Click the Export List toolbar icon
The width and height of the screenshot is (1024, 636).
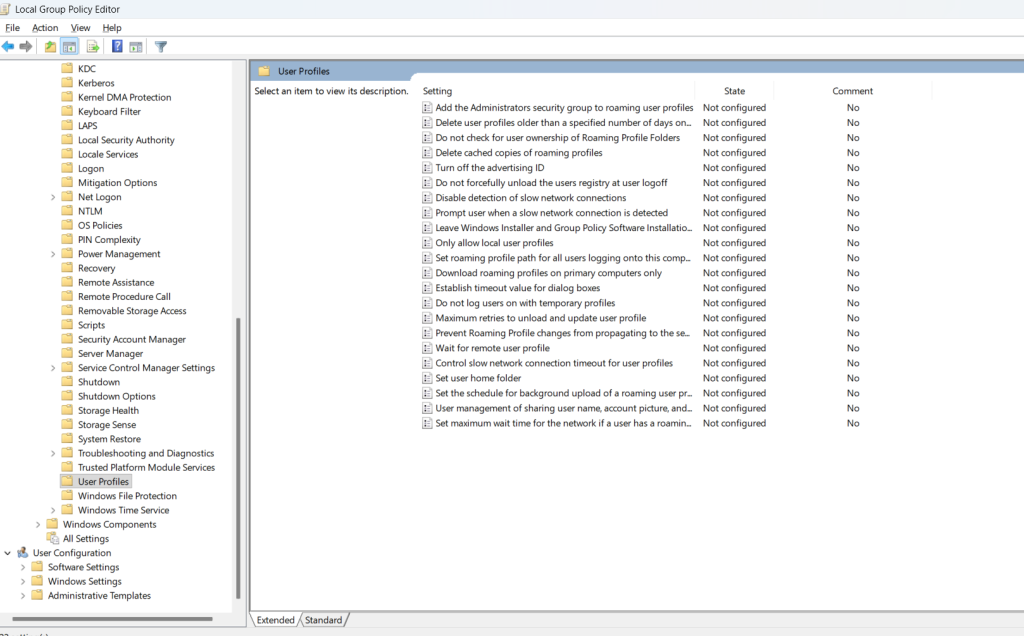[93, 47]
